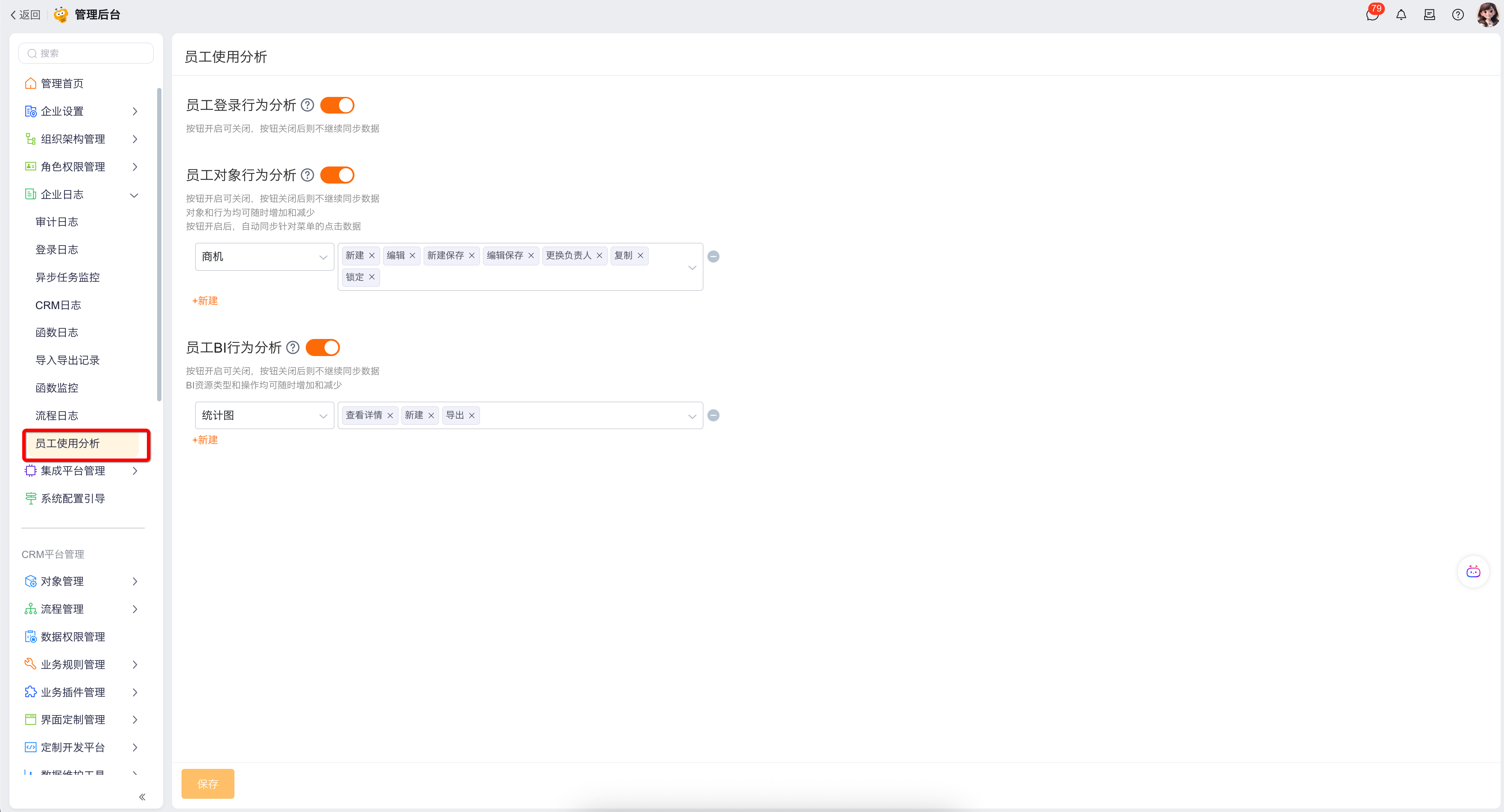1504x812 pixels.
Task: Click help icon beside 员工BI行为分析
Action: (x=293, y=348)
